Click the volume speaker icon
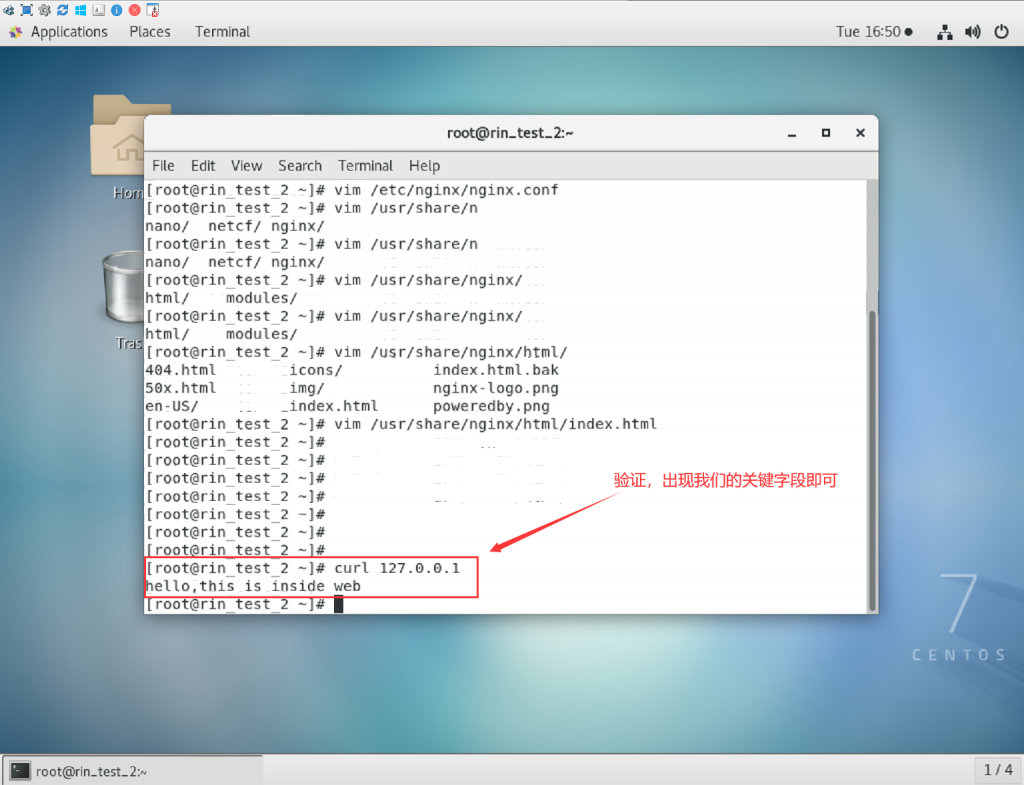 [x=972, y=32]
